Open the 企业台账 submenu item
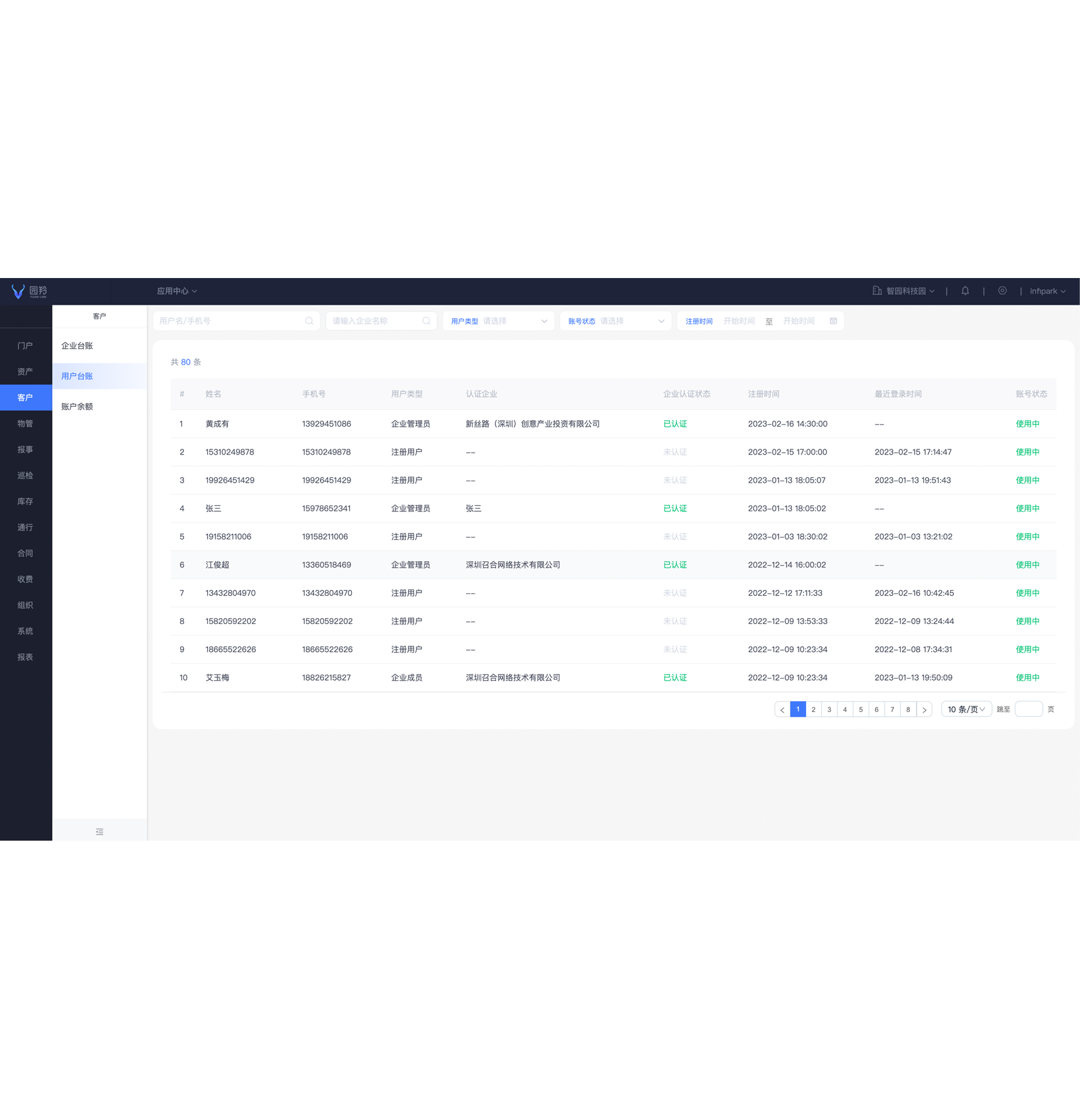 tap(99, 345)
